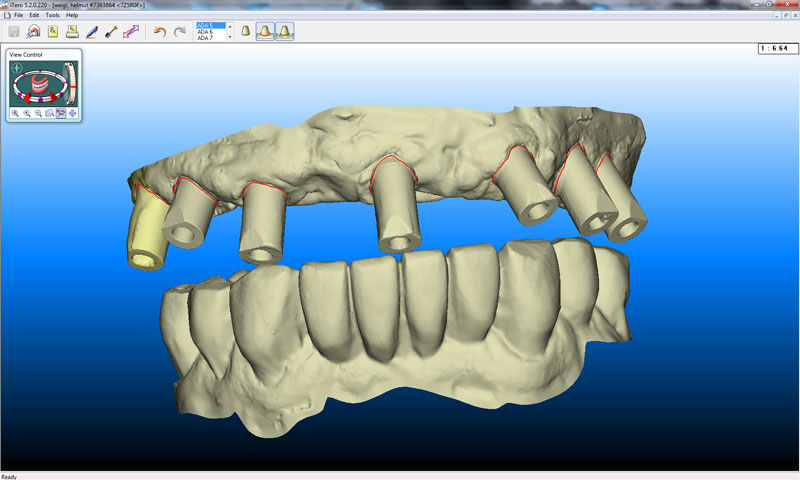Open the Tools menu
800x480 pixels.
52,15
